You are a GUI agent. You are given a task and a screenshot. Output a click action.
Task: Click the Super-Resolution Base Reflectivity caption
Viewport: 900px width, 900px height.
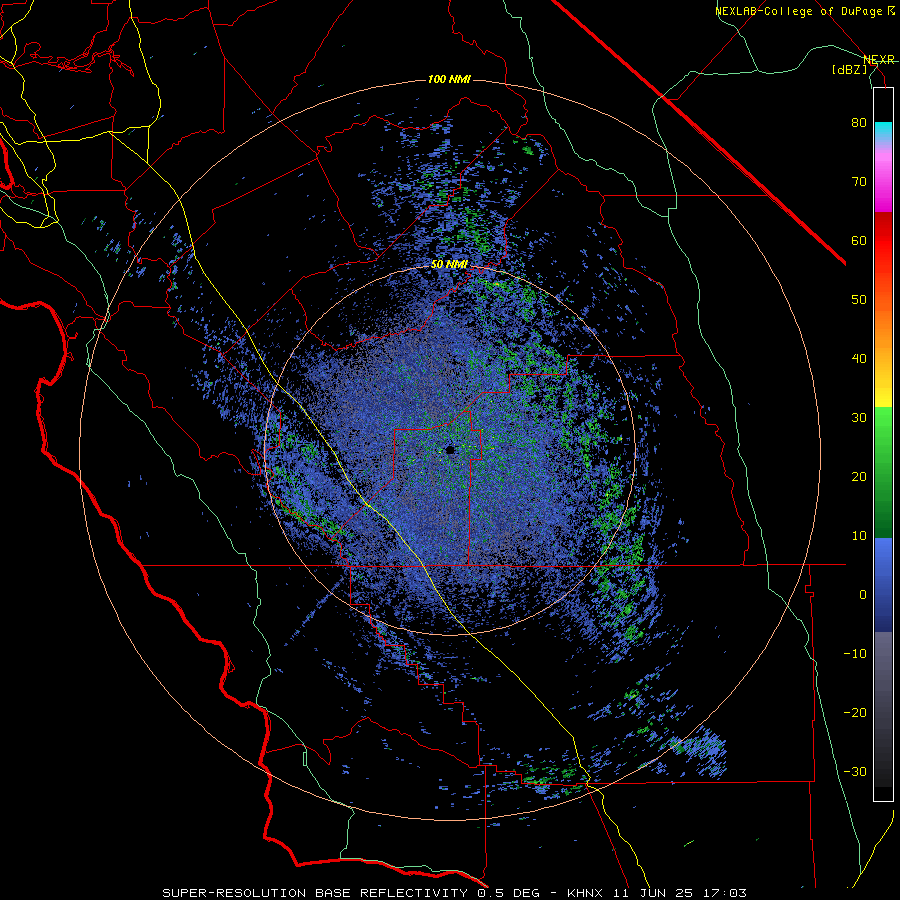(455, 893)
